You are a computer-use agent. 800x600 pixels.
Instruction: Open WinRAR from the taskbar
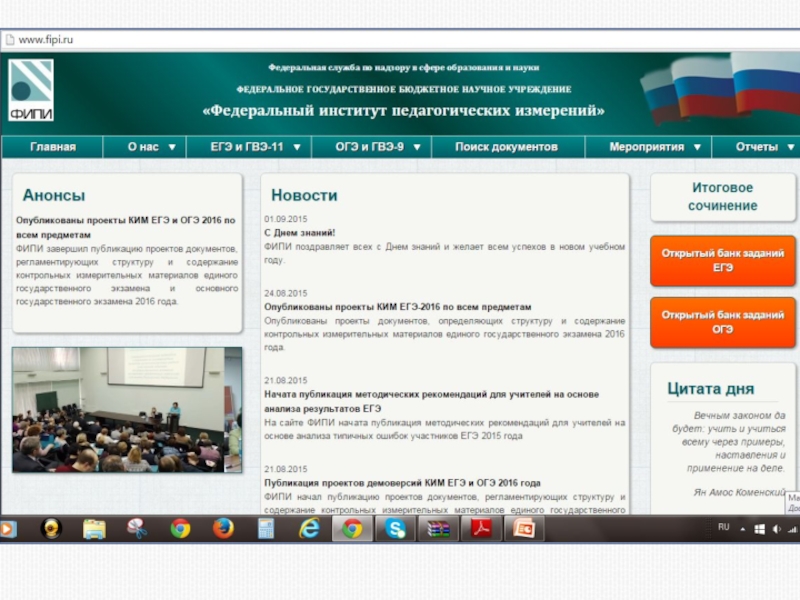click(438, 528)
